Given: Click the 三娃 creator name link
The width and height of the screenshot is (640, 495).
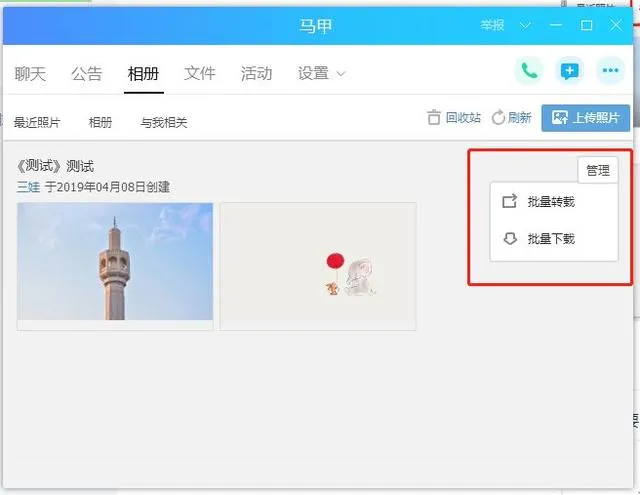Looking at the screenshot, I should coord(28,187).
